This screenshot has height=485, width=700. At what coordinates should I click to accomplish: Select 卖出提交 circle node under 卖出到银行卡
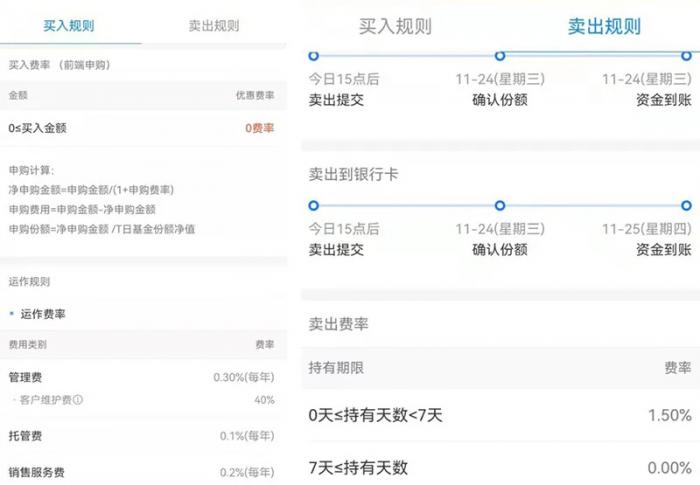click(313, 205)
